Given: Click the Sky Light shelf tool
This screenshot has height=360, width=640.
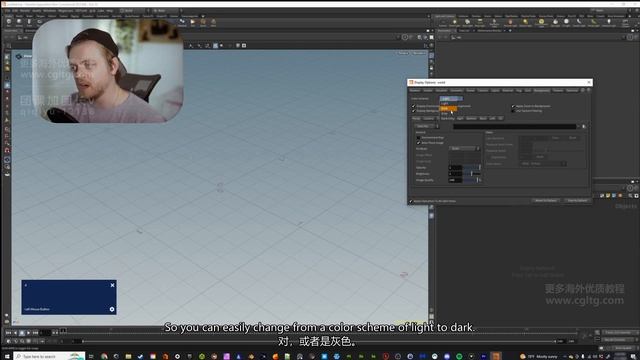Looking at the screenshot, I should (555, 22).
